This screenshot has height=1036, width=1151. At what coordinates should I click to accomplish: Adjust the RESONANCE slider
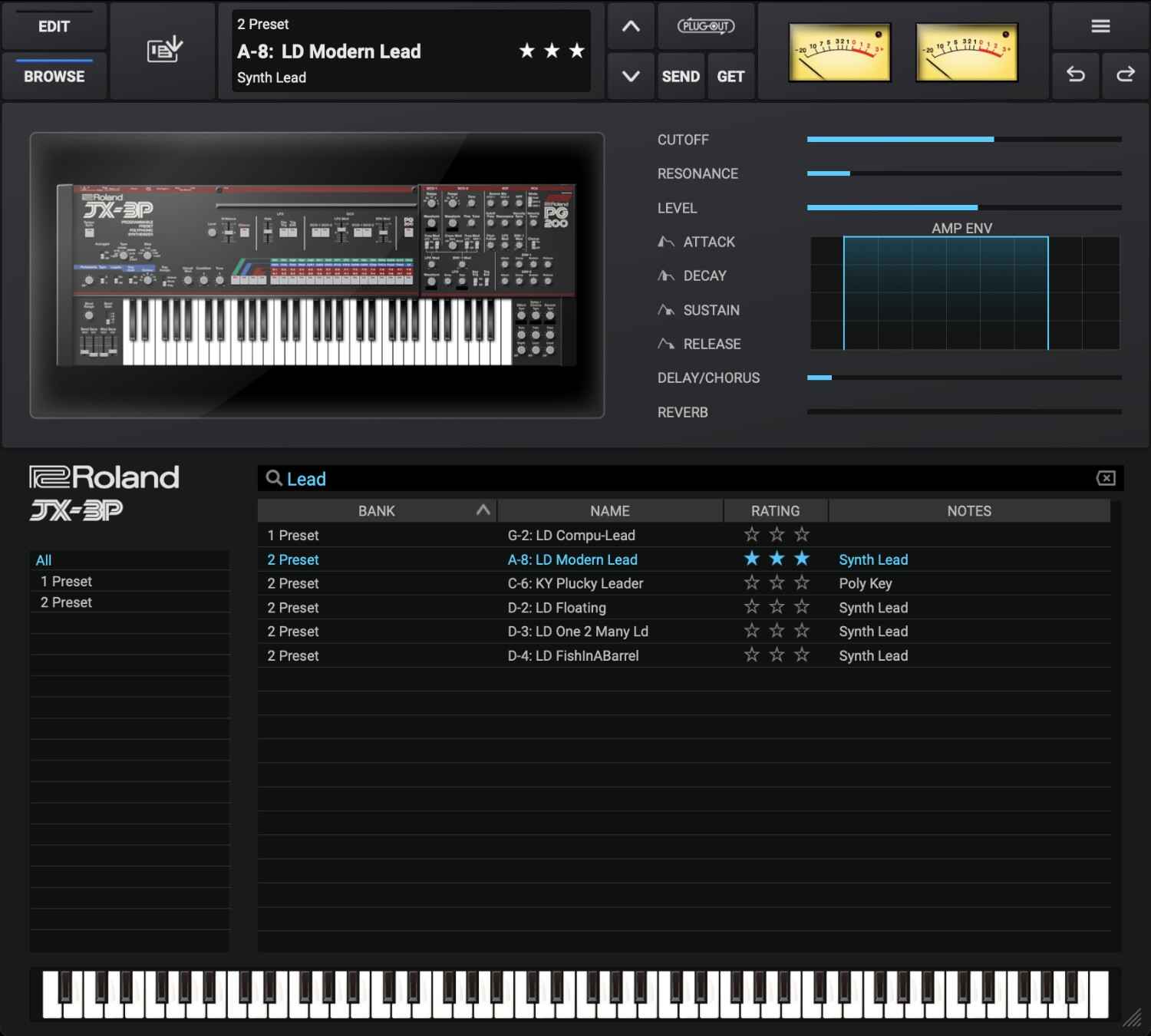click(x=964, y=173)
